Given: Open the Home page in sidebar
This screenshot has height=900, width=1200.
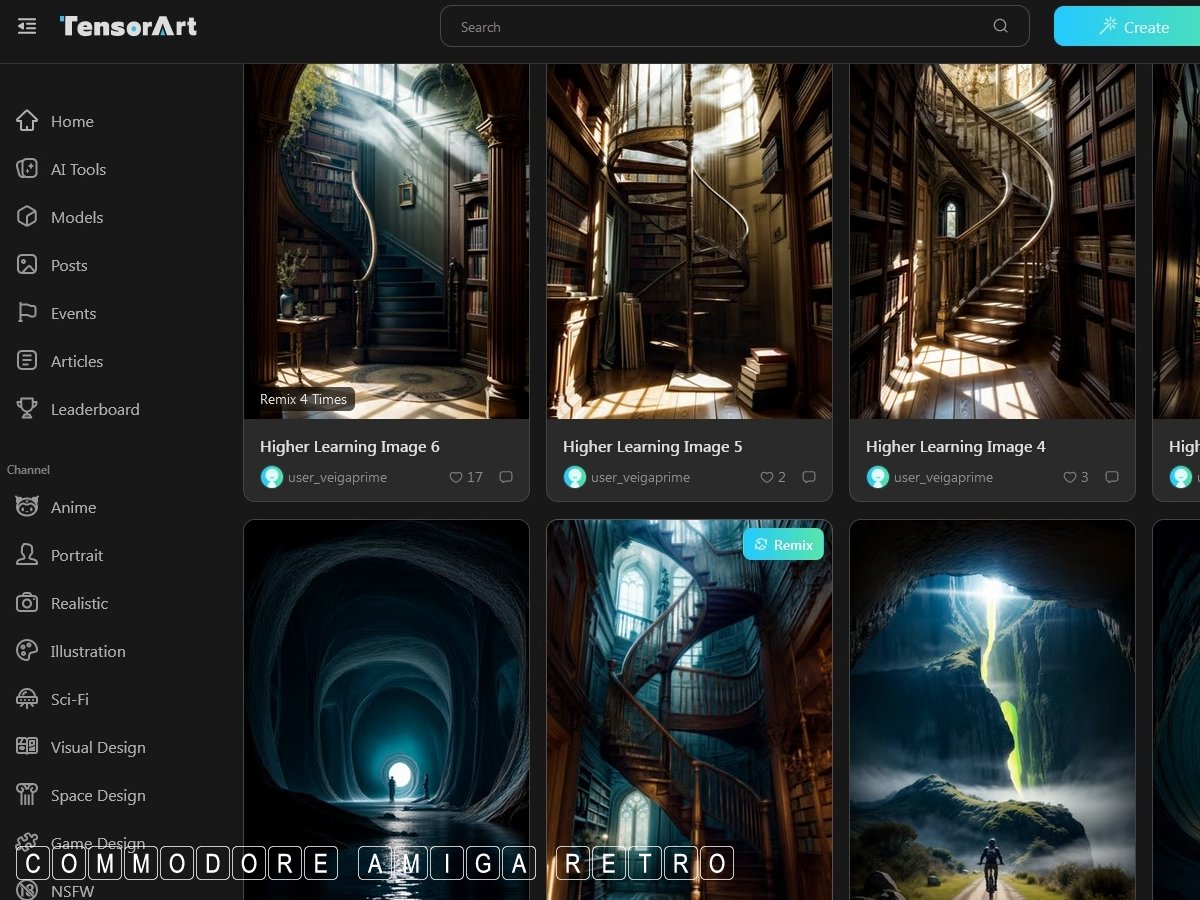Looking at the screenshot, I should 72,122.
